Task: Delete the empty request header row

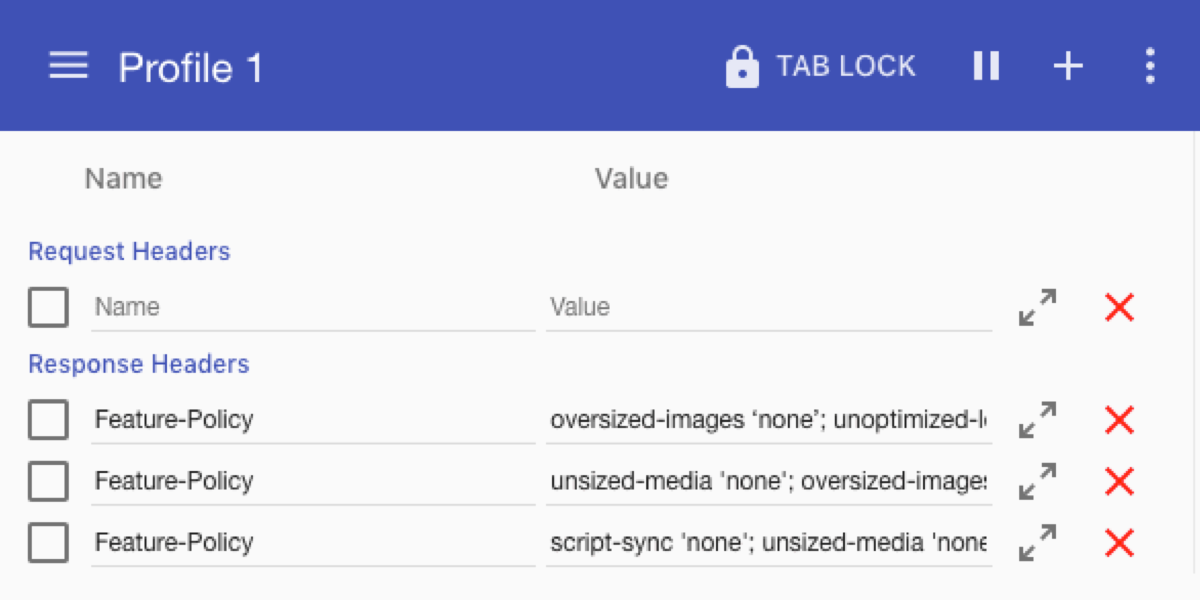Action: point(1119,307)
